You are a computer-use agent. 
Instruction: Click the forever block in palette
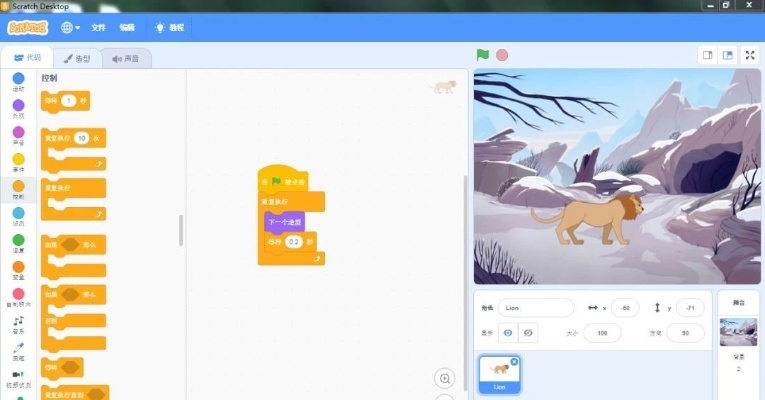(x=73, y=200)
